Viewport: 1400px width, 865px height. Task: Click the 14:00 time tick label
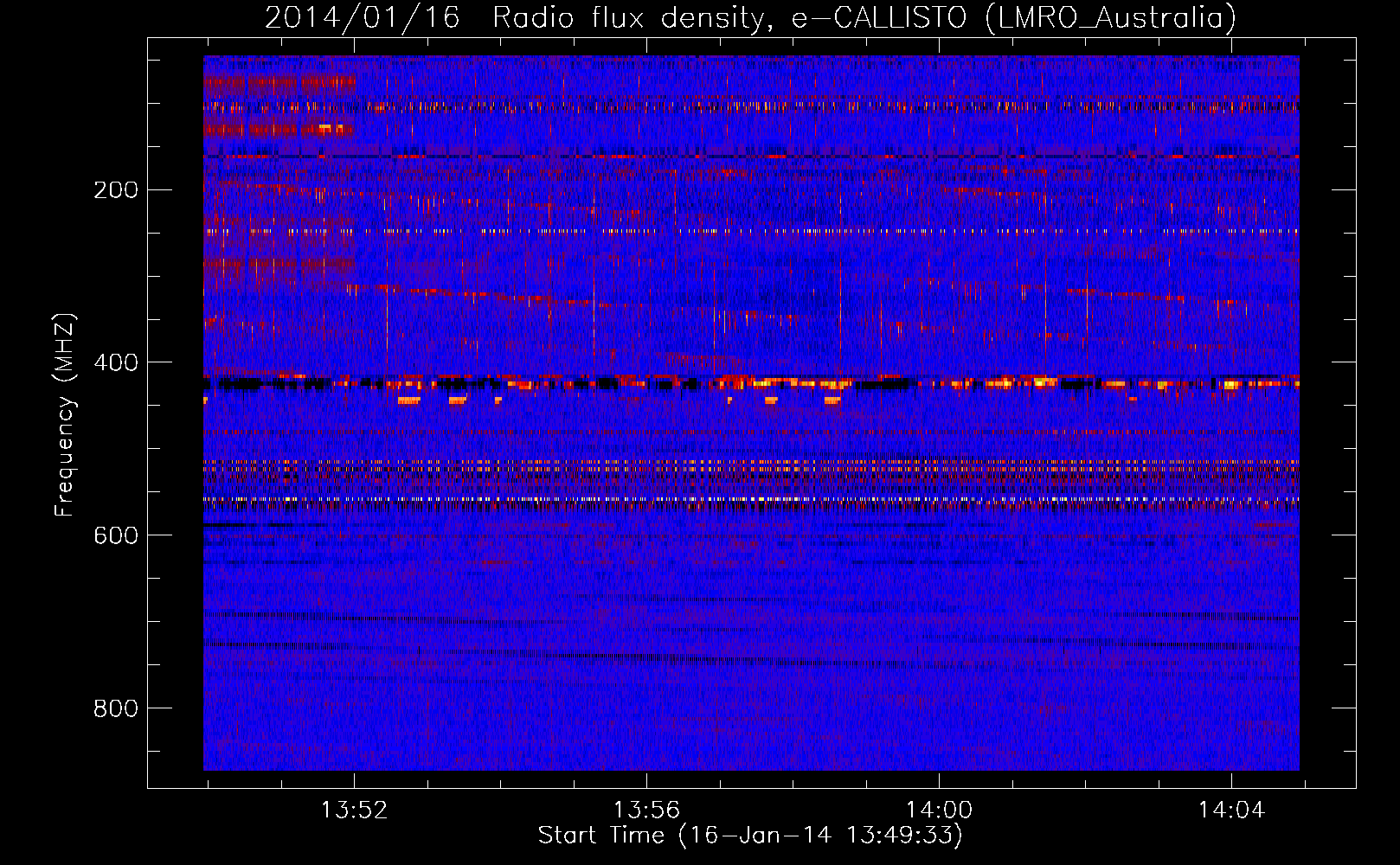click(939, 811)
